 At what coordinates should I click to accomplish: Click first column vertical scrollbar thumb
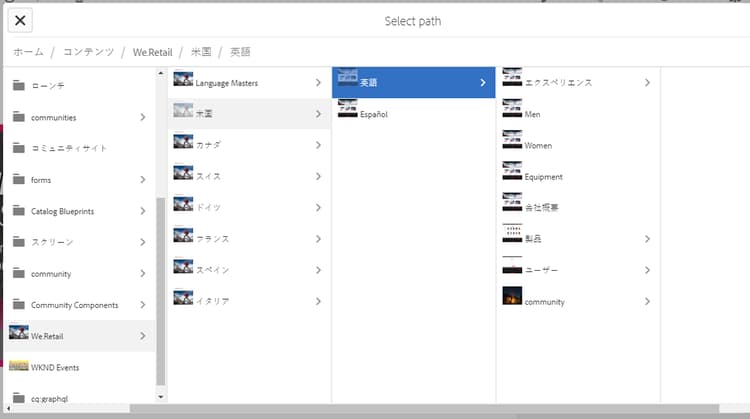coord(161,291)
